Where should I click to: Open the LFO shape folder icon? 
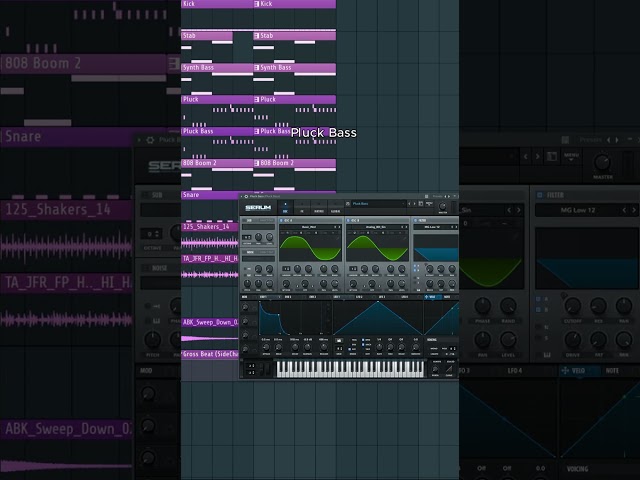coord(339,340)
